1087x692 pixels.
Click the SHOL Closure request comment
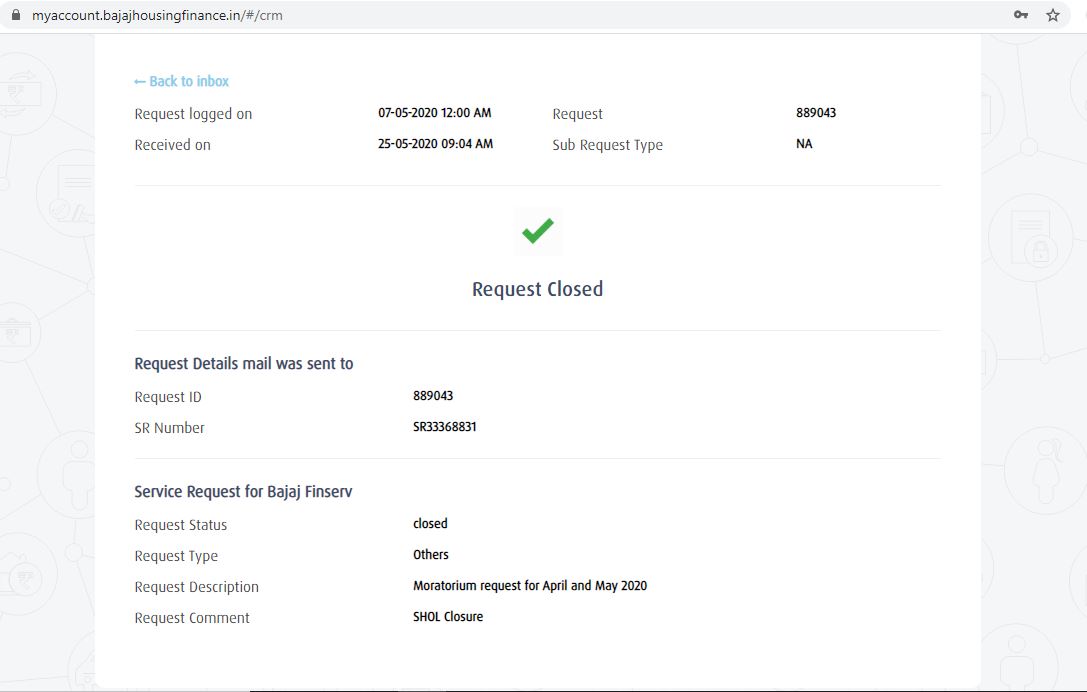coord(448,617)
